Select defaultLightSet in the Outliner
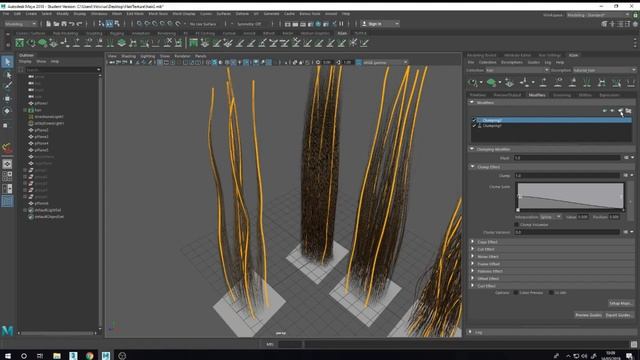Image resolution: width=640 pixels, height=360 pixels. tap(48, 210)
